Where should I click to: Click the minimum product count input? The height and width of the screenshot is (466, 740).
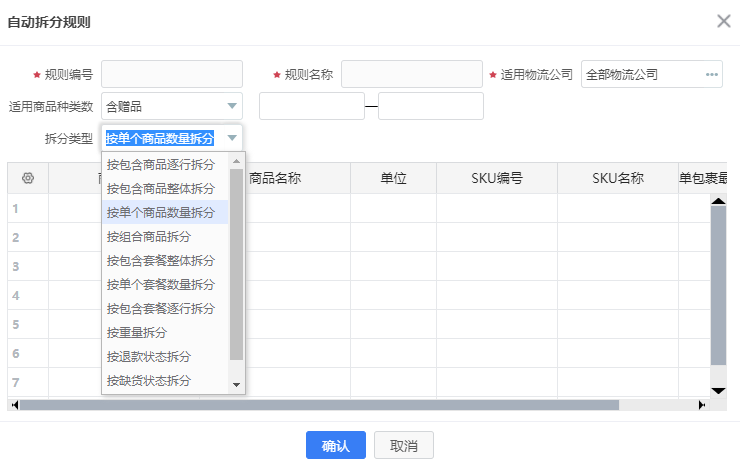tap(311, 106)
